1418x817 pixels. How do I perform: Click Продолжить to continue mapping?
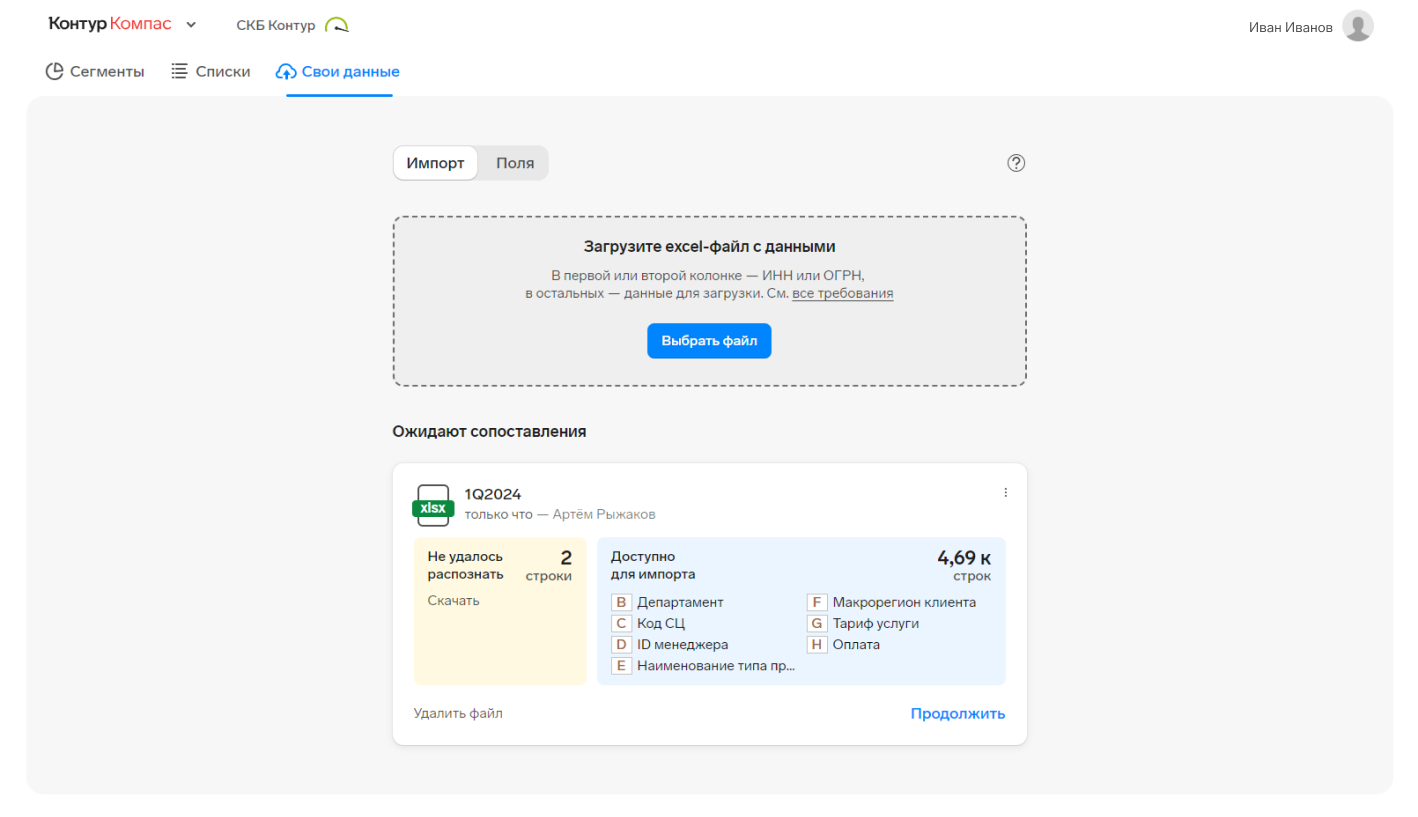coord(958,713)
